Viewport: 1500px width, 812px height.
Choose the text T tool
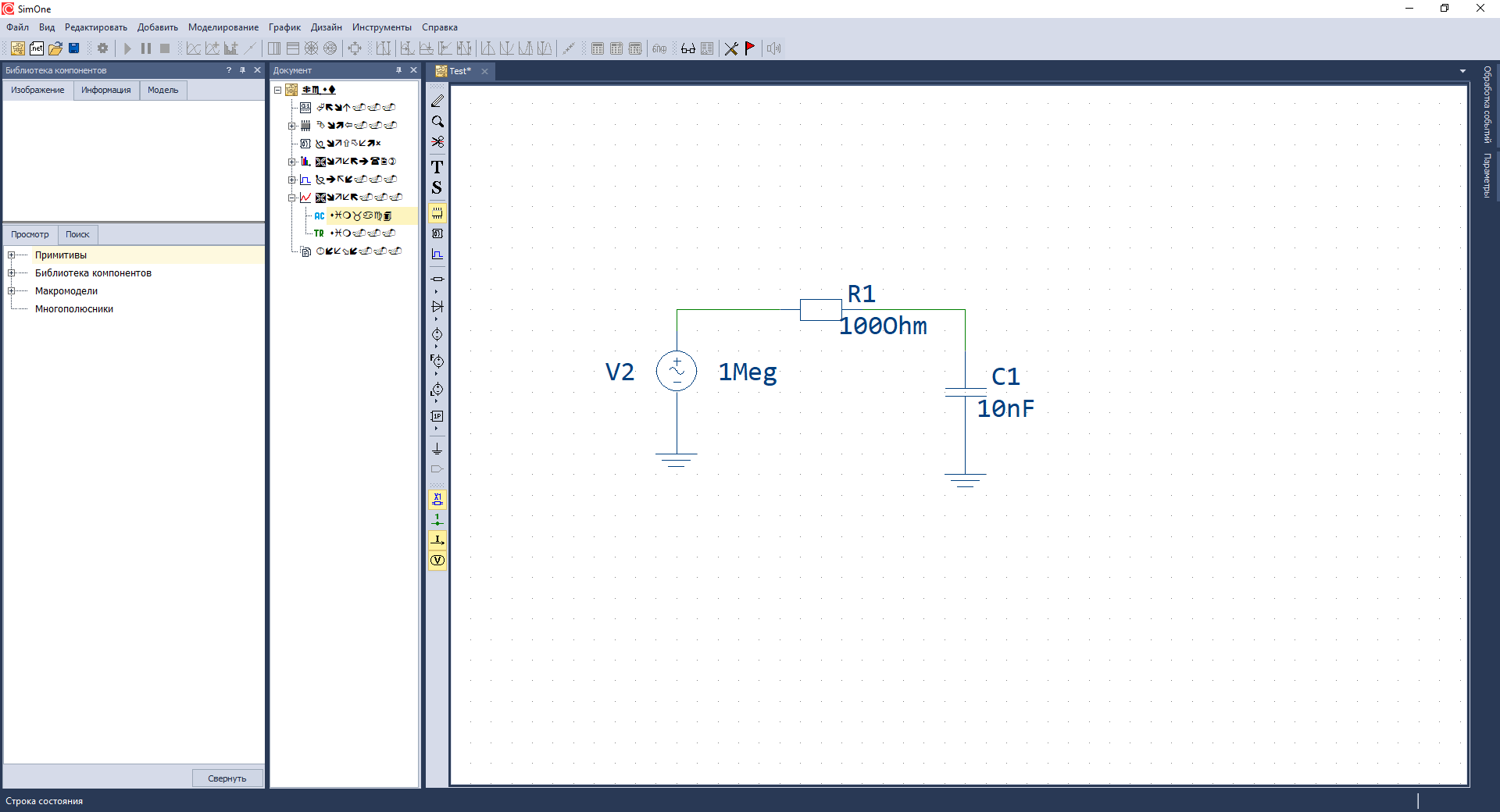tap(437, 167)
